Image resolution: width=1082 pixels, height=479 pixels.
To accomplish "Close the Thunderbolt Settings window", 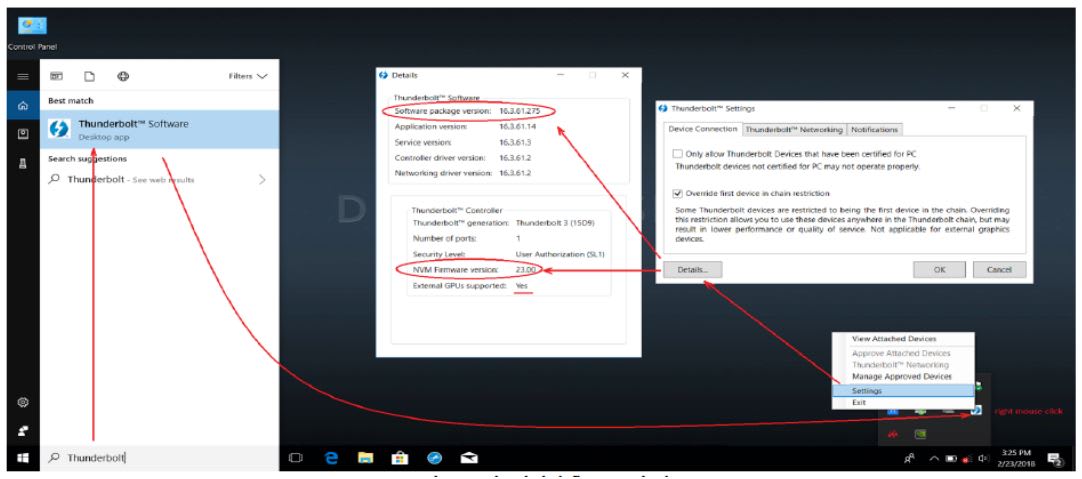I will [x=1016, y=108].
